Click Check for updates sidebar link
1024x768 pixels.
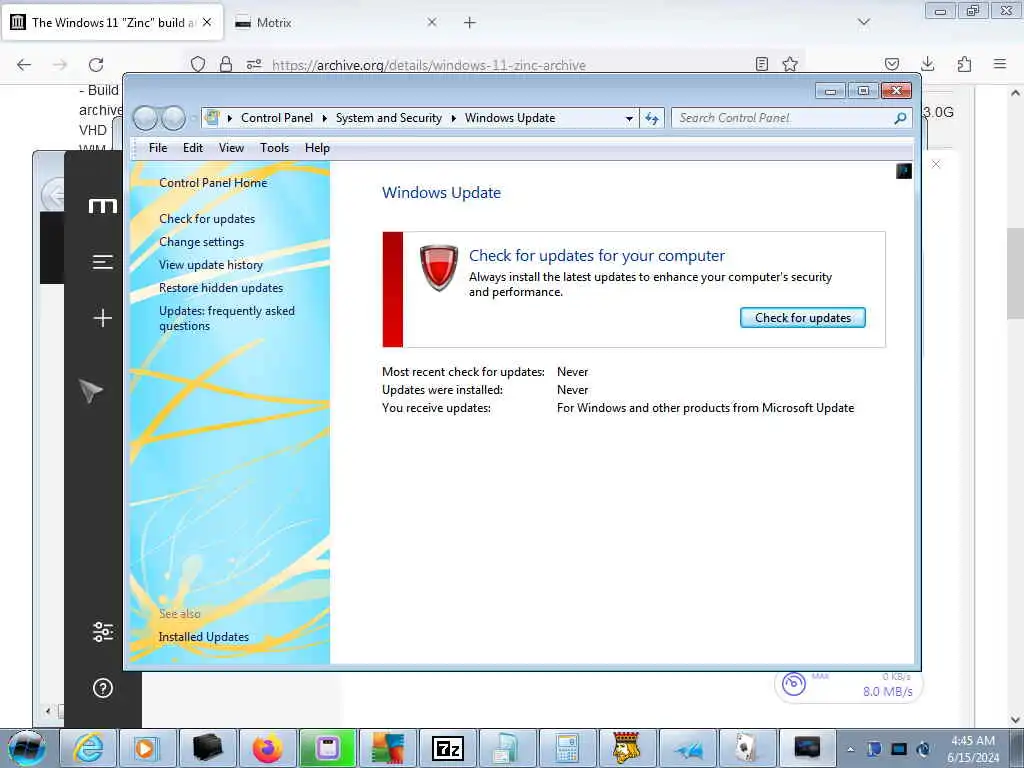[207, 219]
